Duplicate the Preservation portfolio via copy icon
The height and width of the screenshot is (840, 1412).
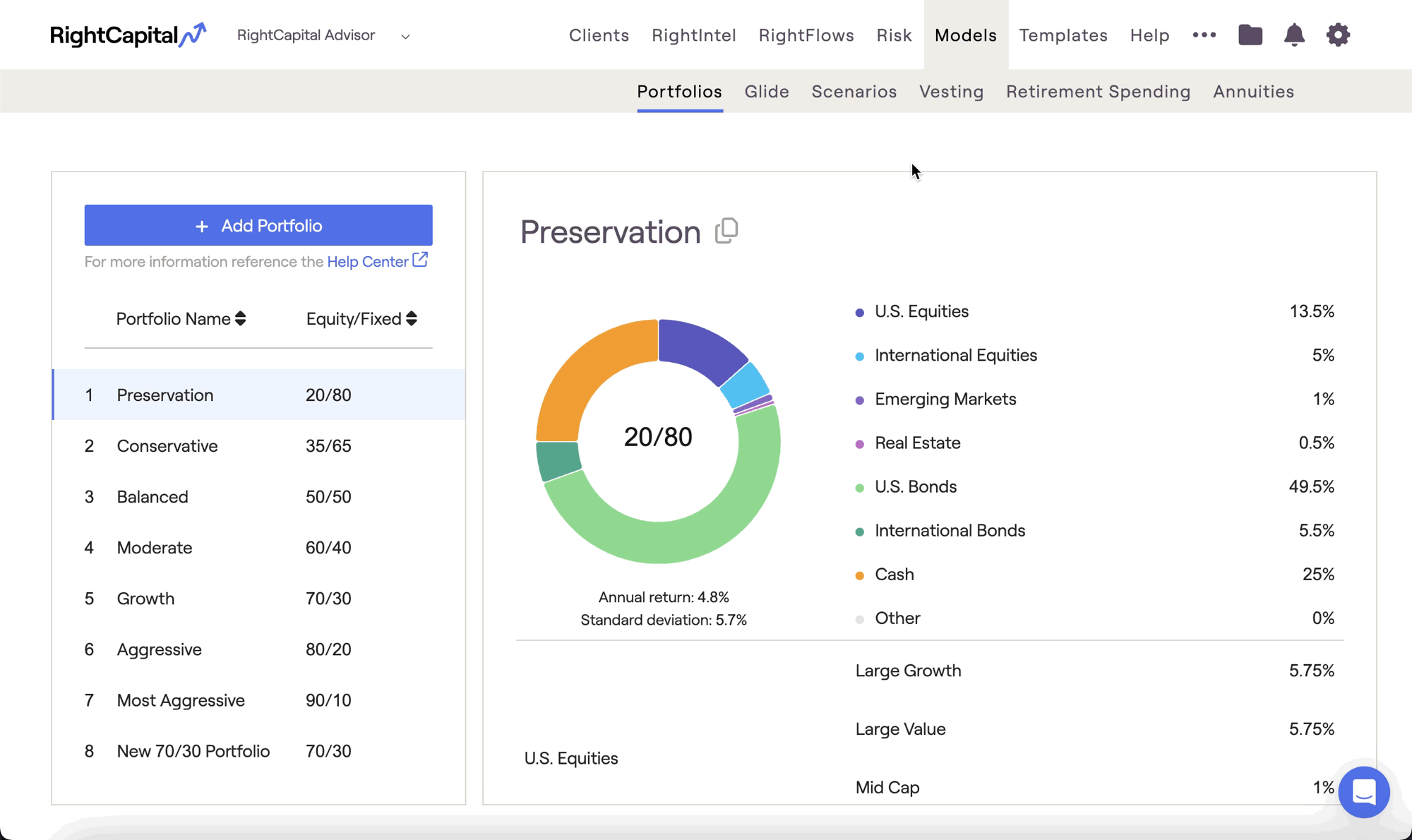click(x=726, y=231)
